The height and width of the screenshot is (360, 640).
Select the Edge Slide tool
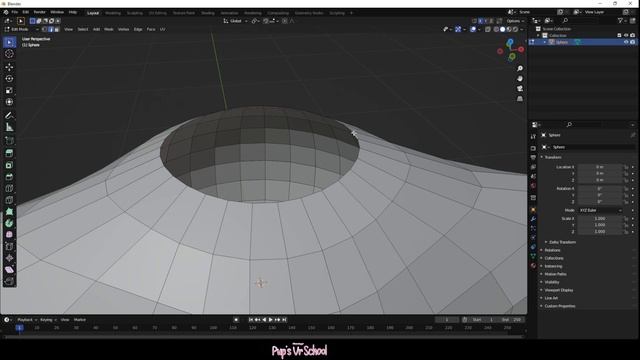(9, 247)
